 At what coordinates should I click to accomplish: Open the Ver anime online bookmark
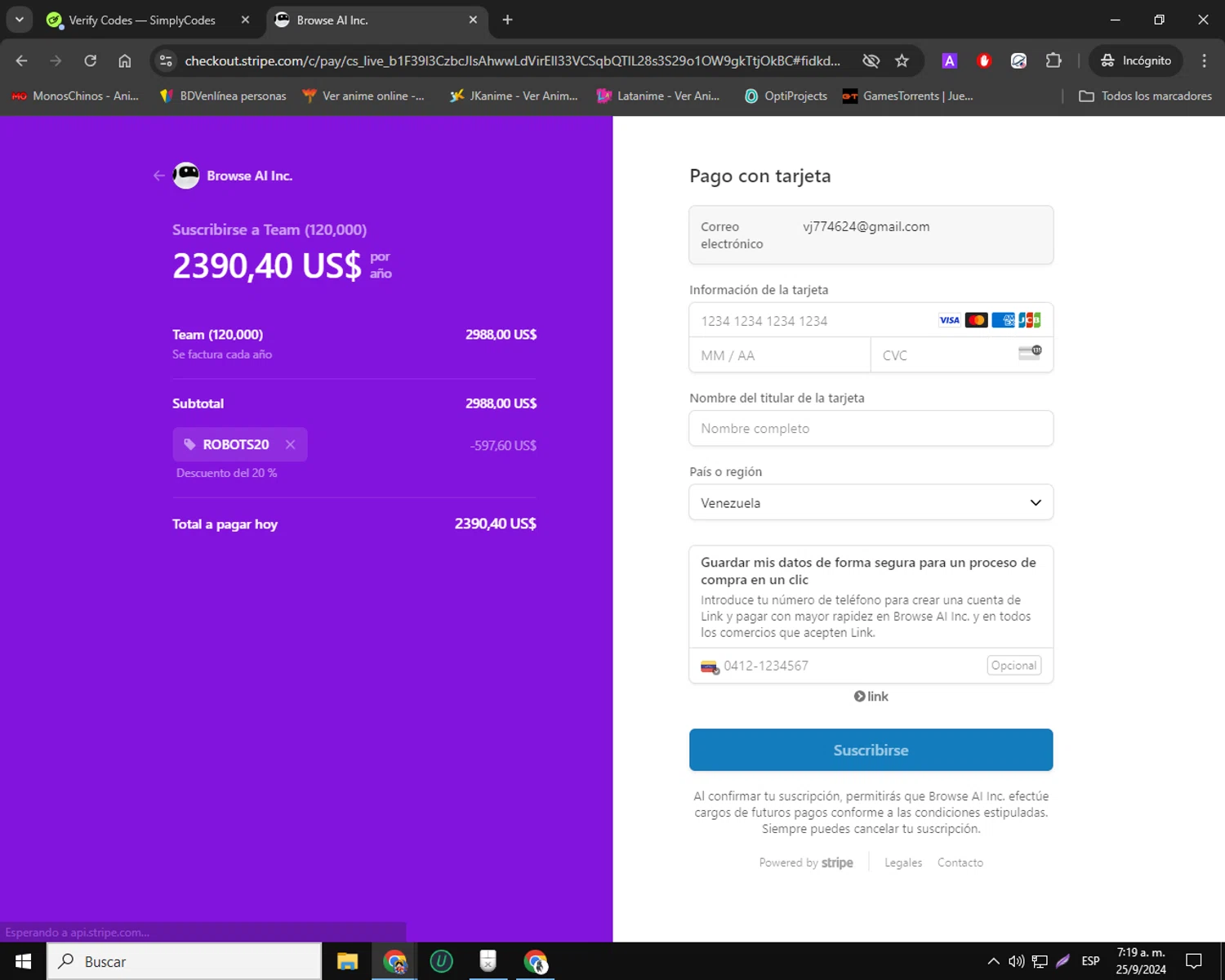363,96
